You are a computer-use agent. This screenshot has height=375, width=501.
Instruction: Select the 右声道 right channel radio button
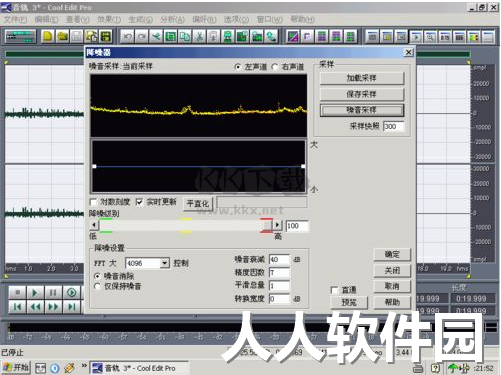[x=275, y=67]
